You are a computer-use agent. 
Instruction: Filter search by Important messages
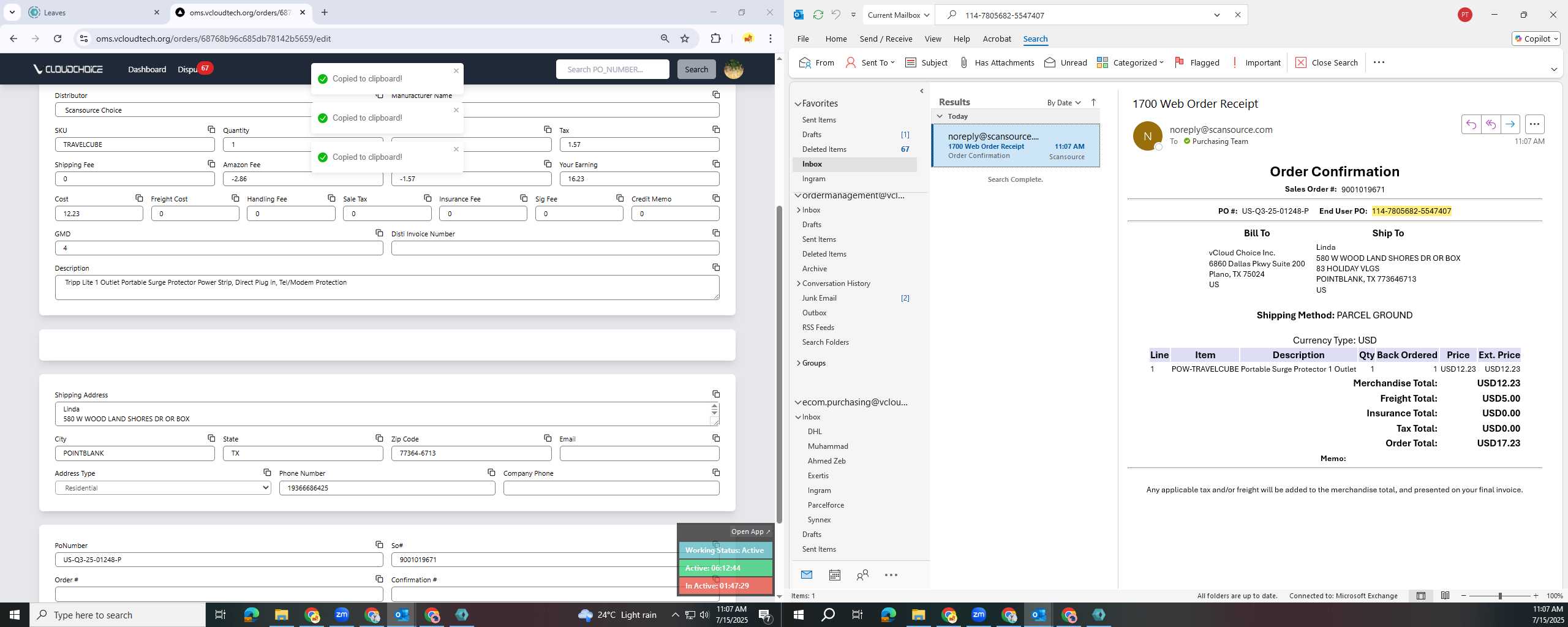coord(1255,62)
